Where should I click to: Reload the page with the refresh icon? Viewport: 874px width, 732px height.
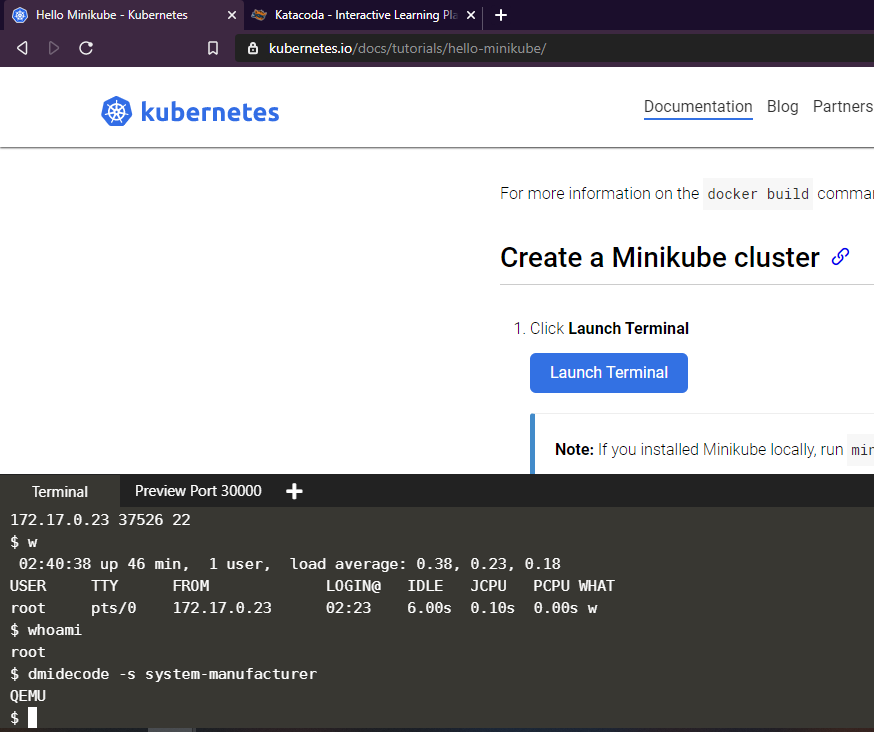pos(86,48)
